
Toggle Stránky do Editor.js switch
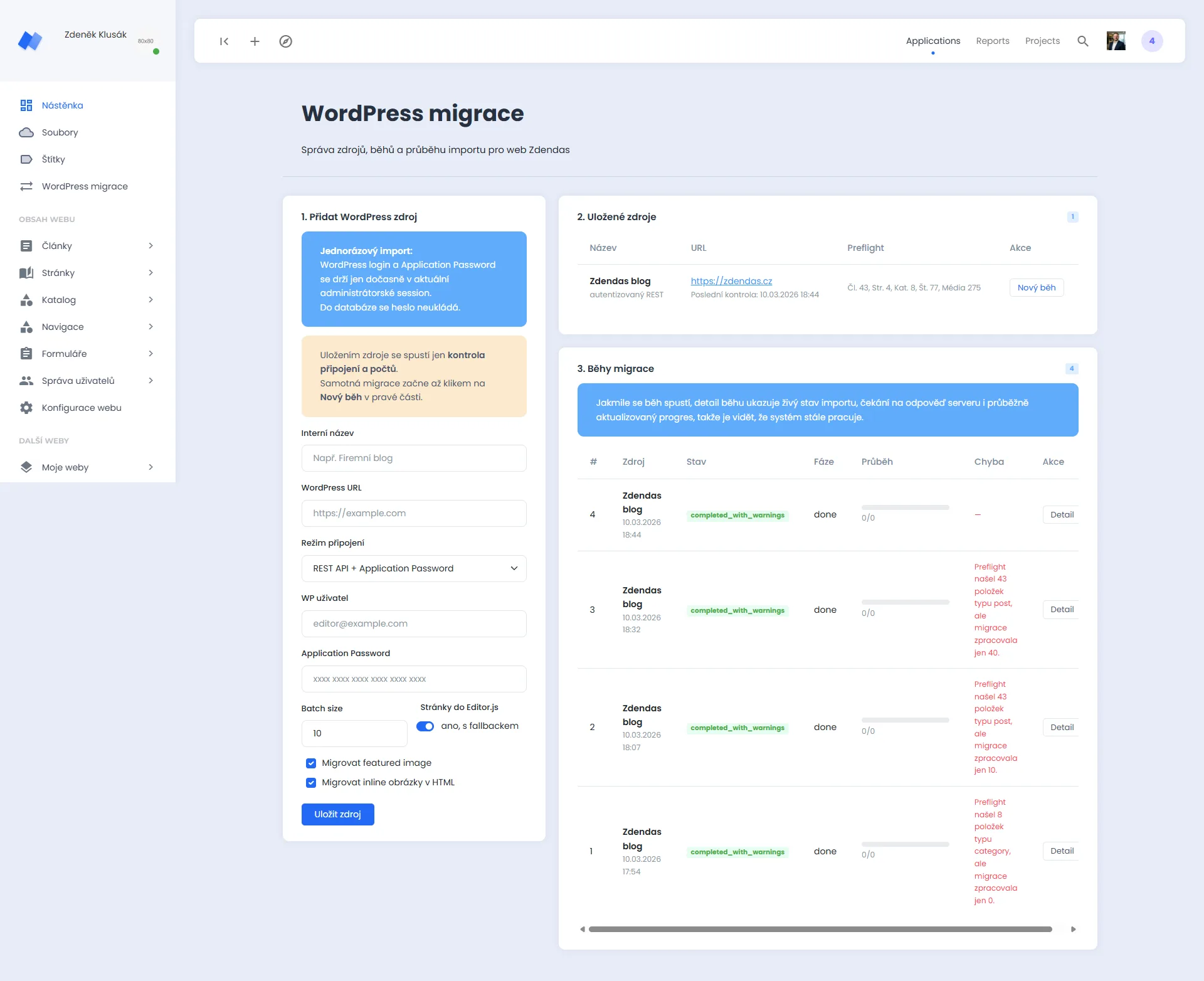click(425, 726)
